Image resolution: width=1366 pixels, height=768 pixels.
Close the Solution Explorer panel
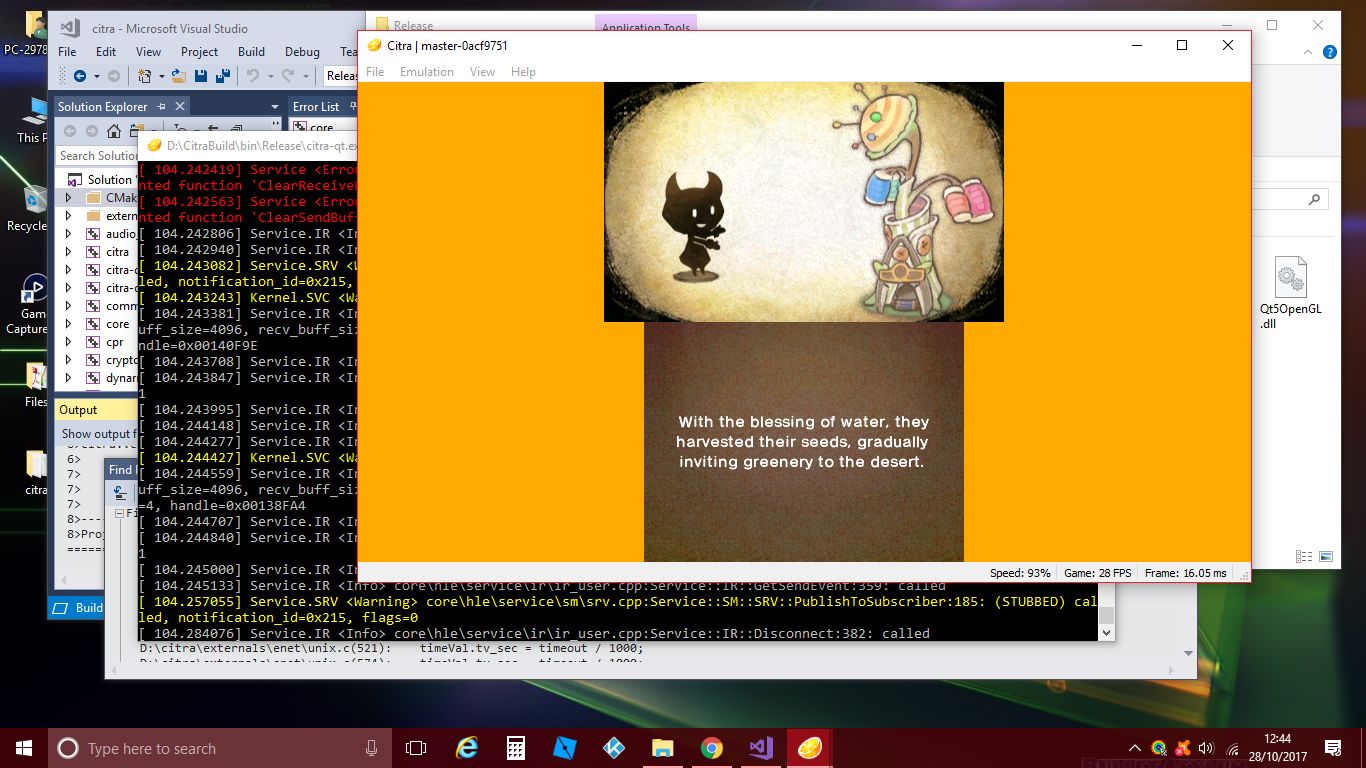coord(181,106)
